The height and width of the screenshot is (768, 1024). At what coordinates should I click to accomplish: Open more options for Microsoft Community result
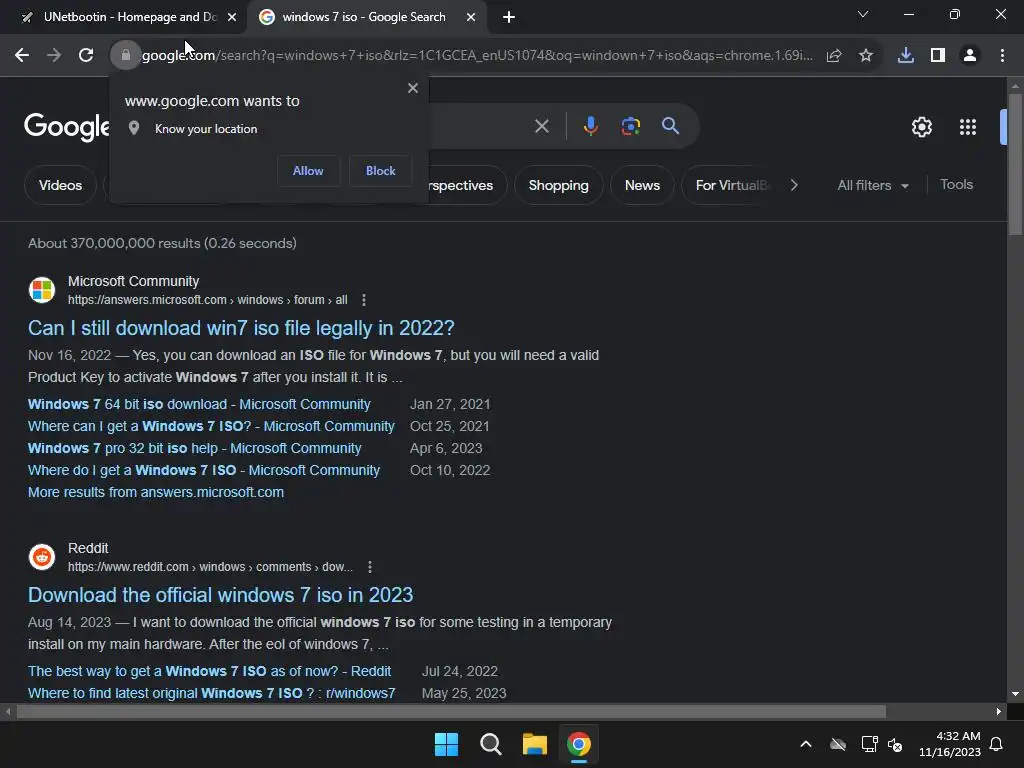(364, 300)
